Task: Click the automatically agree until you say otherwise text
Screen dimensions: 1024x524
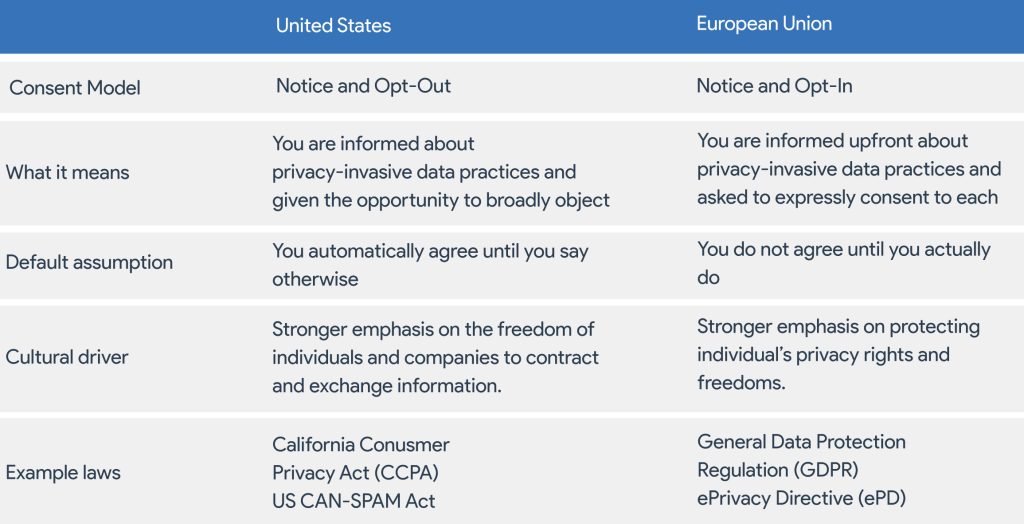Action: pyautogui.click(x=430, y=263)
